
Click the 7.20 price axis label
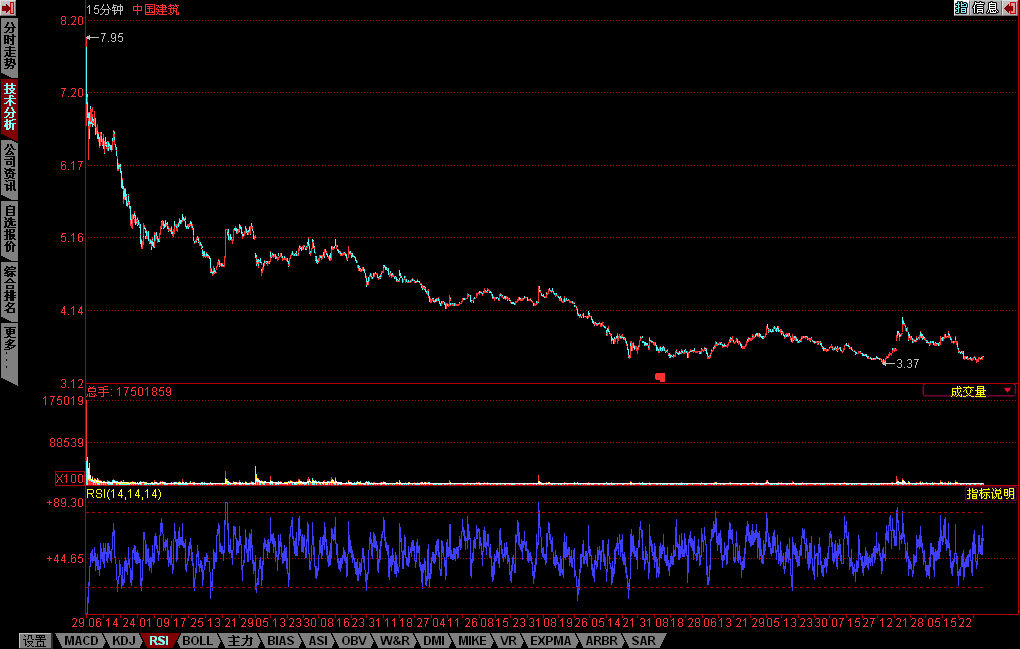[72, 93]
